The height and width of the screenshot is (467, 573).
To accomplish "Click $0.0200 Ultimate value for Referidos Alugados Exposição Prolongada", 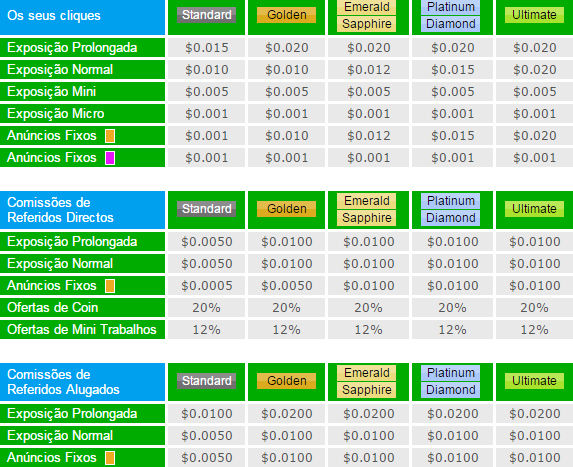I will click(x=535, y=414).
